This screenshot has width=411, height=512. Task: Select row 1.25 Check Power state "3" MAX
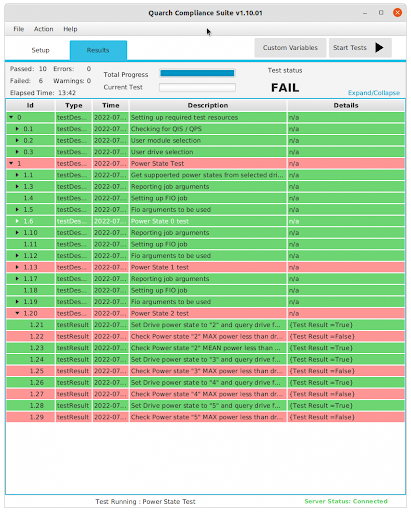pyautogui.click(x=205, y=371)
